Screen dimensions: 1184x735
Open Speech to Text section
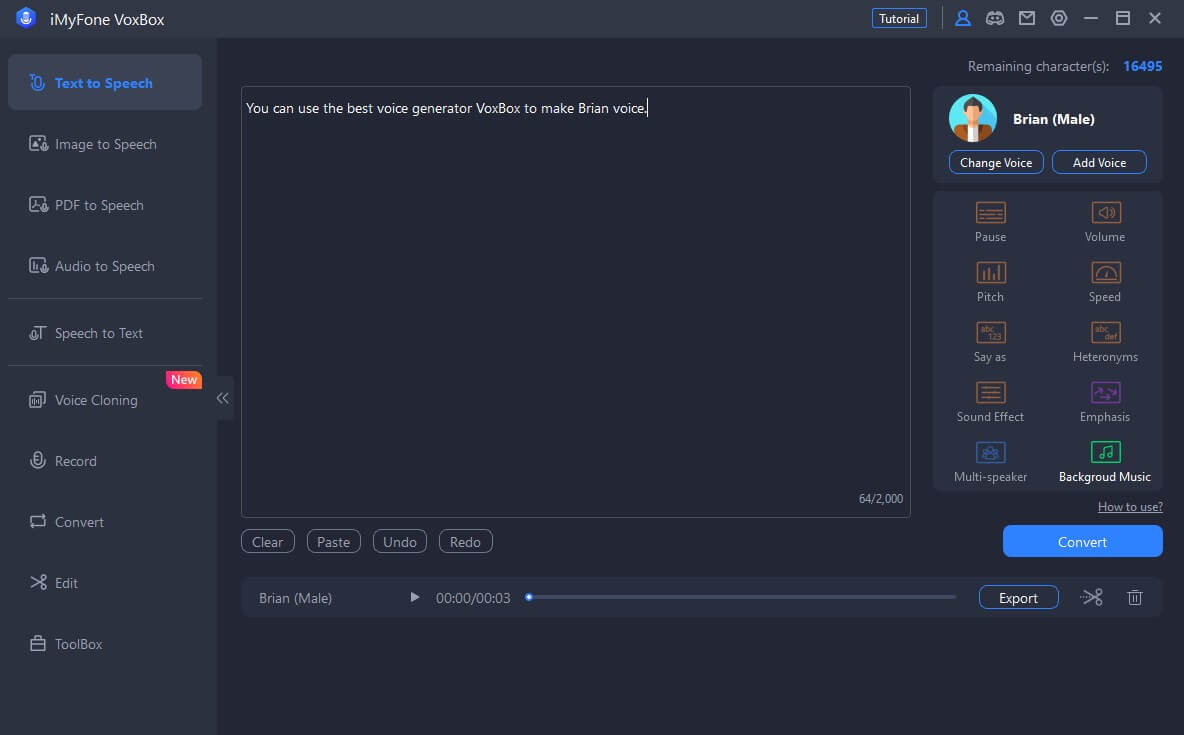[x=105, y=333]
